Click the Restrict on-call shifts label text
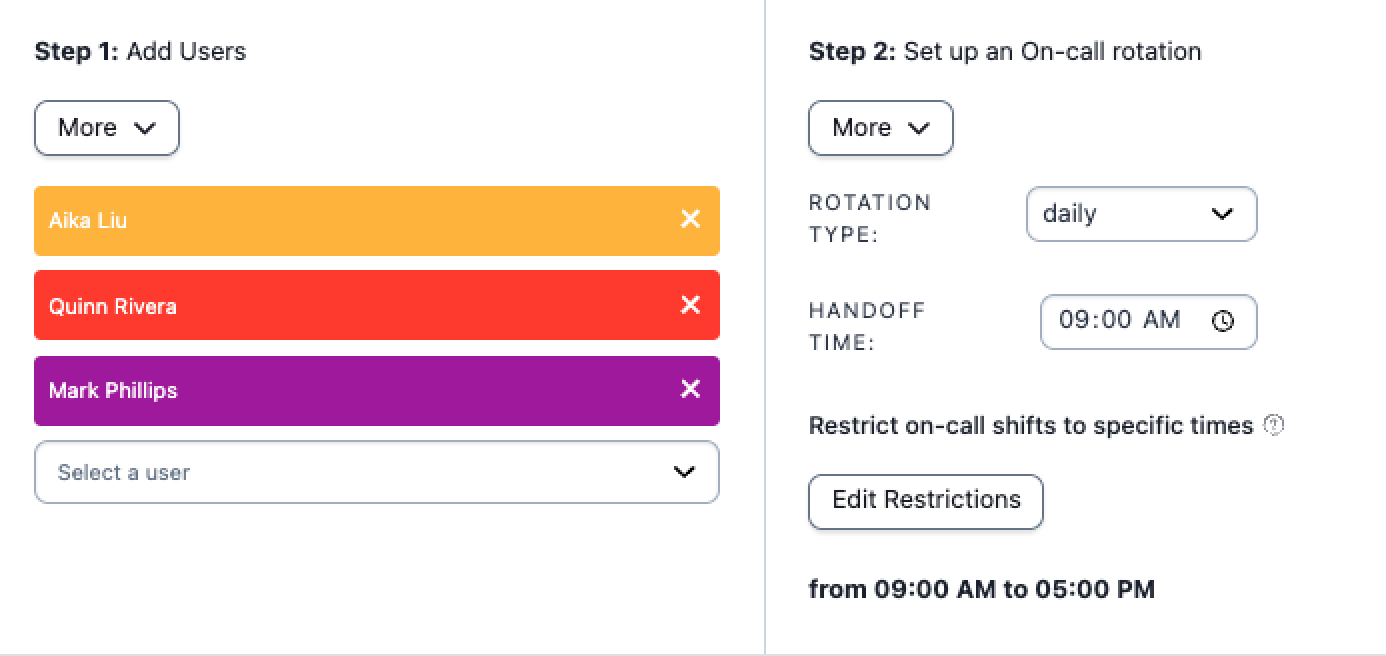 click(1030, 426)
